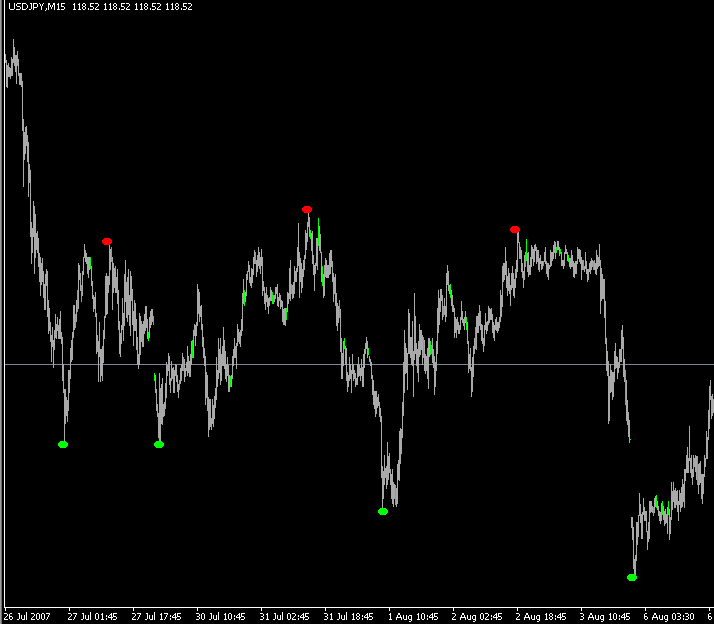
Task: Click the 27 Jul 17:45 time label
Action: [x=157, y=617]
